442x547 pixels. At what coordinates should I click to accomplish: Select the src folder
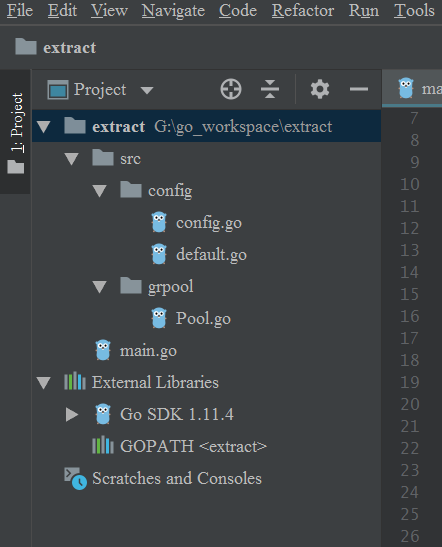point(130,159)
